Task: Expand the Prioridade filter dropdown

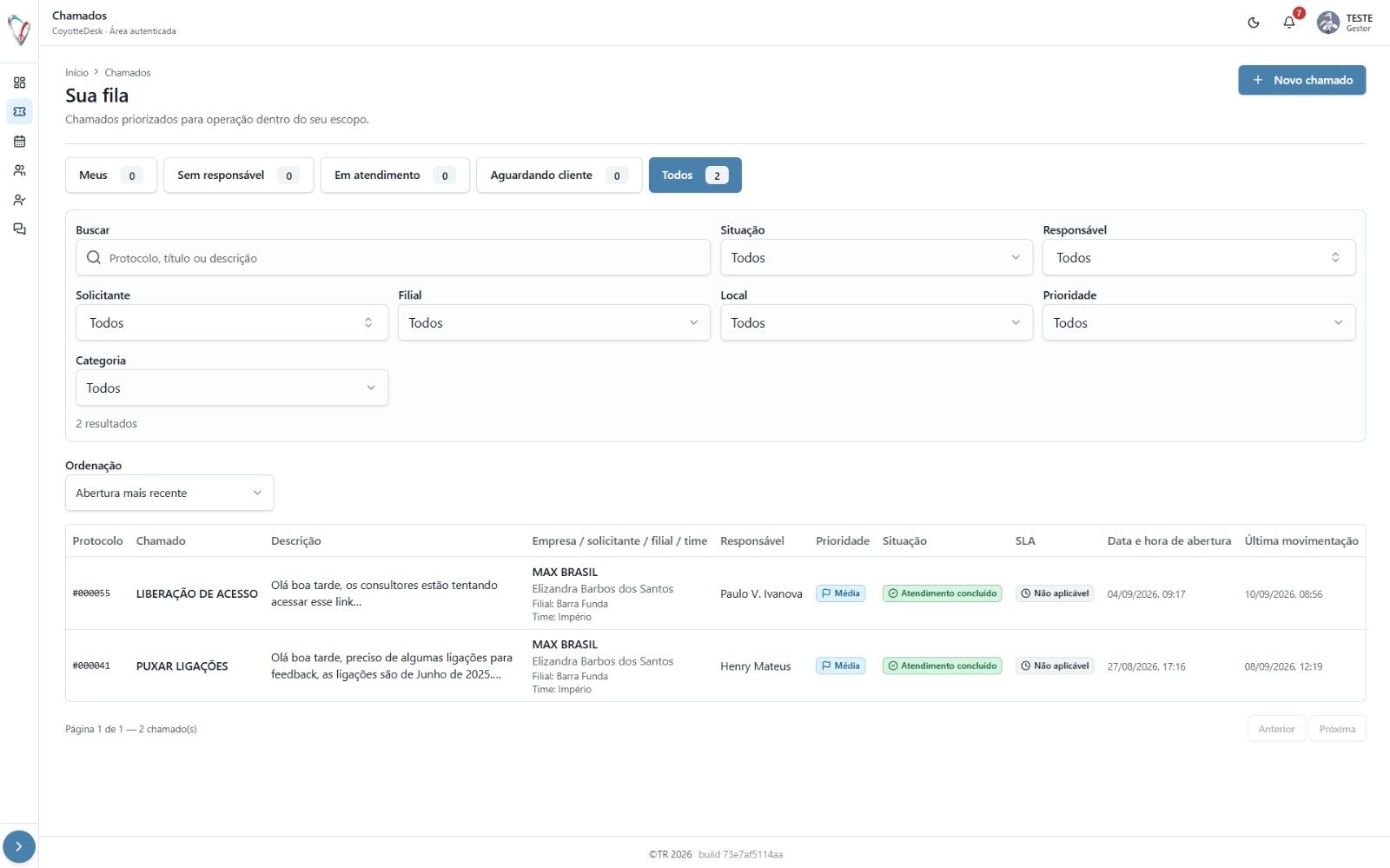Action: [x=1199, y=322]
